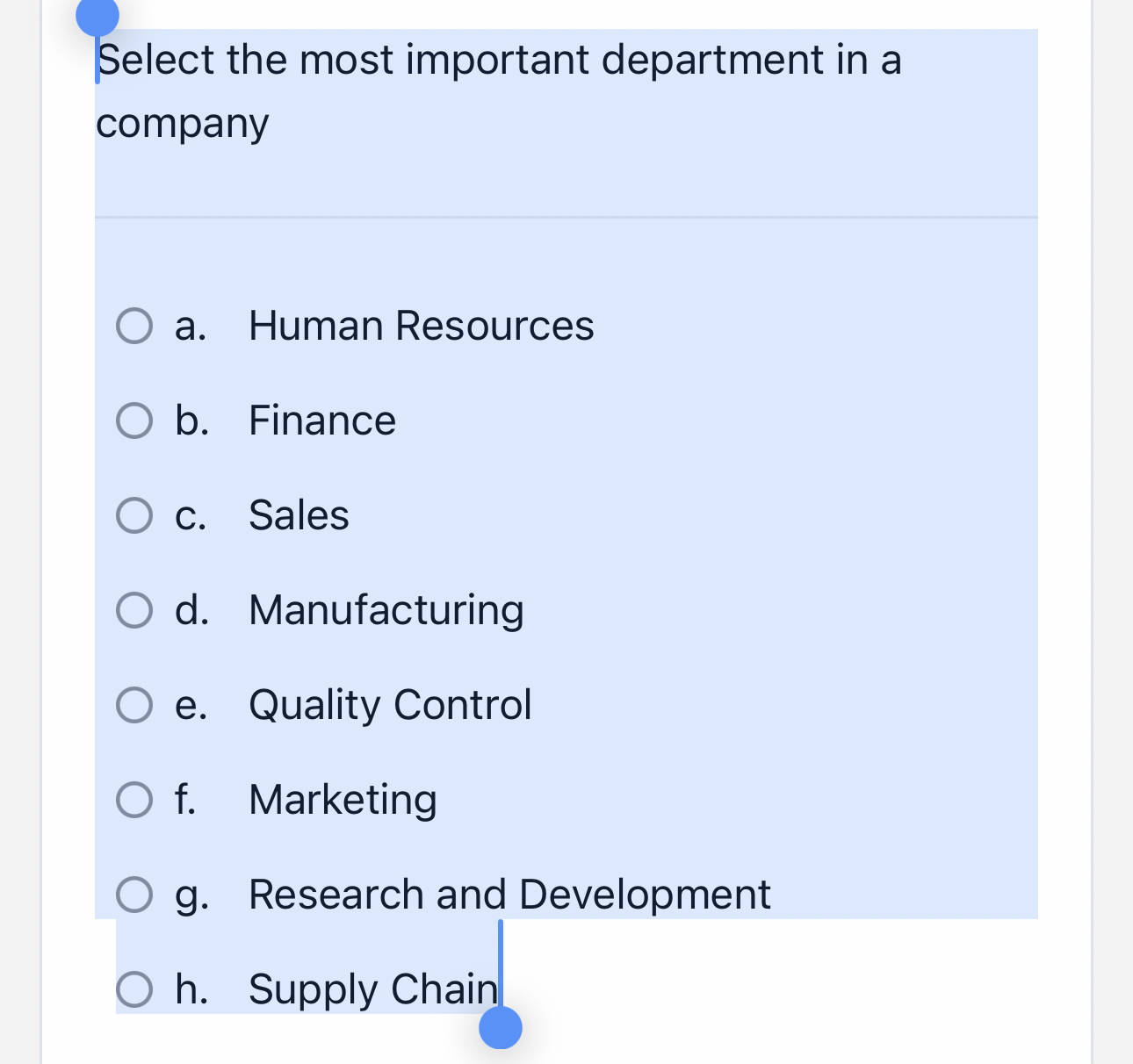This screenshot has width=1133, height=1064.
Task: Click the Finance answer label
Action: [x=322, y=421]
